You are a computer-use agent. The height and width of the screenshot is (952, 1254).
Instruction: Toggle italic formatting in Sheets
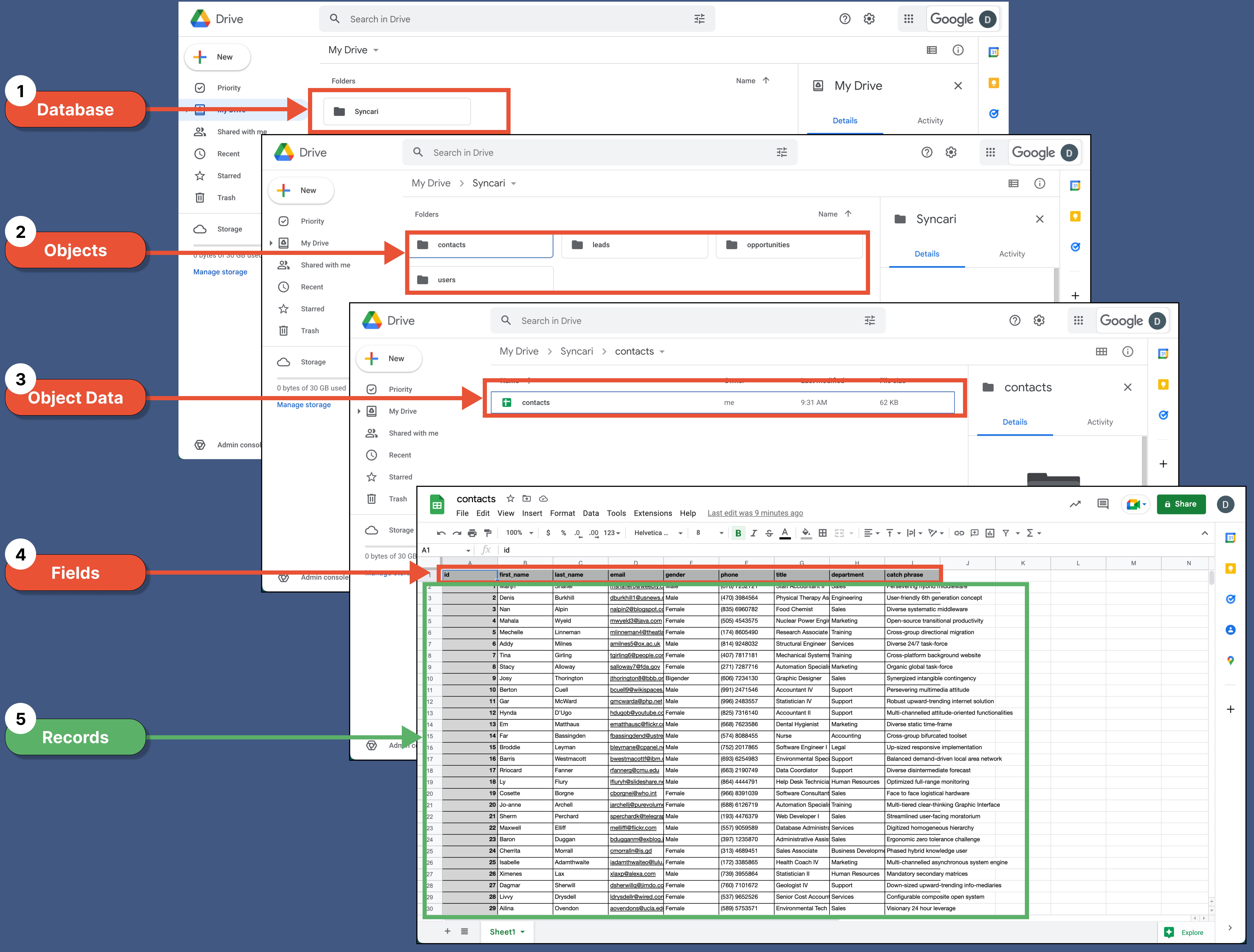click(753, 533)
